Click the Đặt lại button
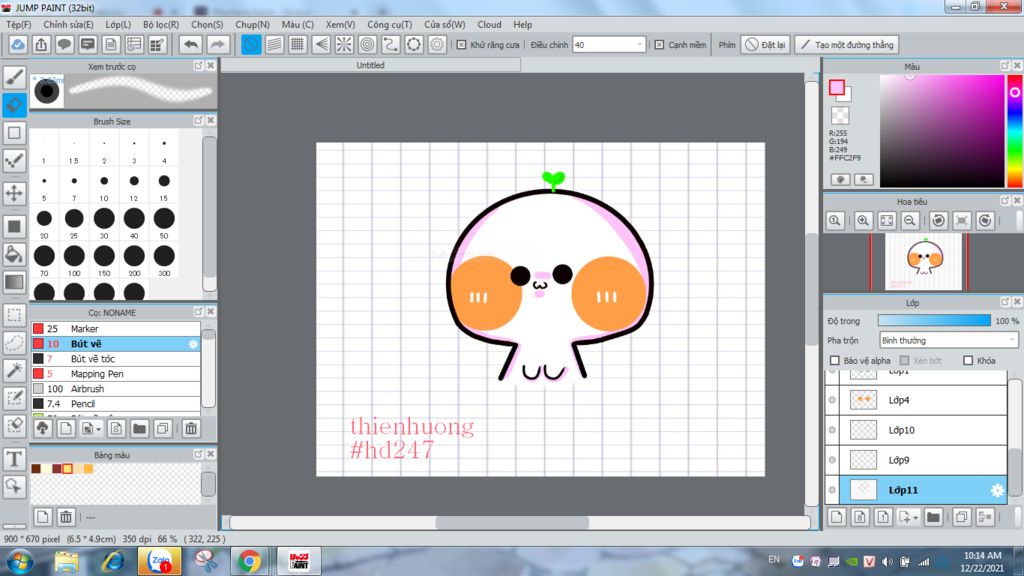Screen dimensions: 1024x576 [x=766, y=45]
